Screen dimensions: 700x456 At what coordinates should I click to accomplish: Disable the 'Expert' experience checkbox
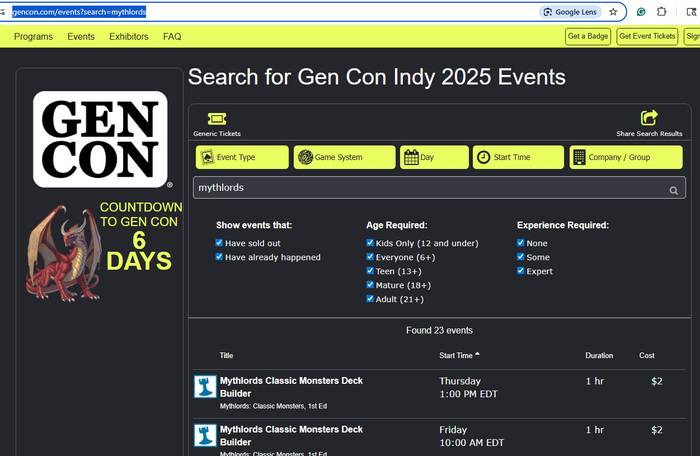(x=520, y=271)
